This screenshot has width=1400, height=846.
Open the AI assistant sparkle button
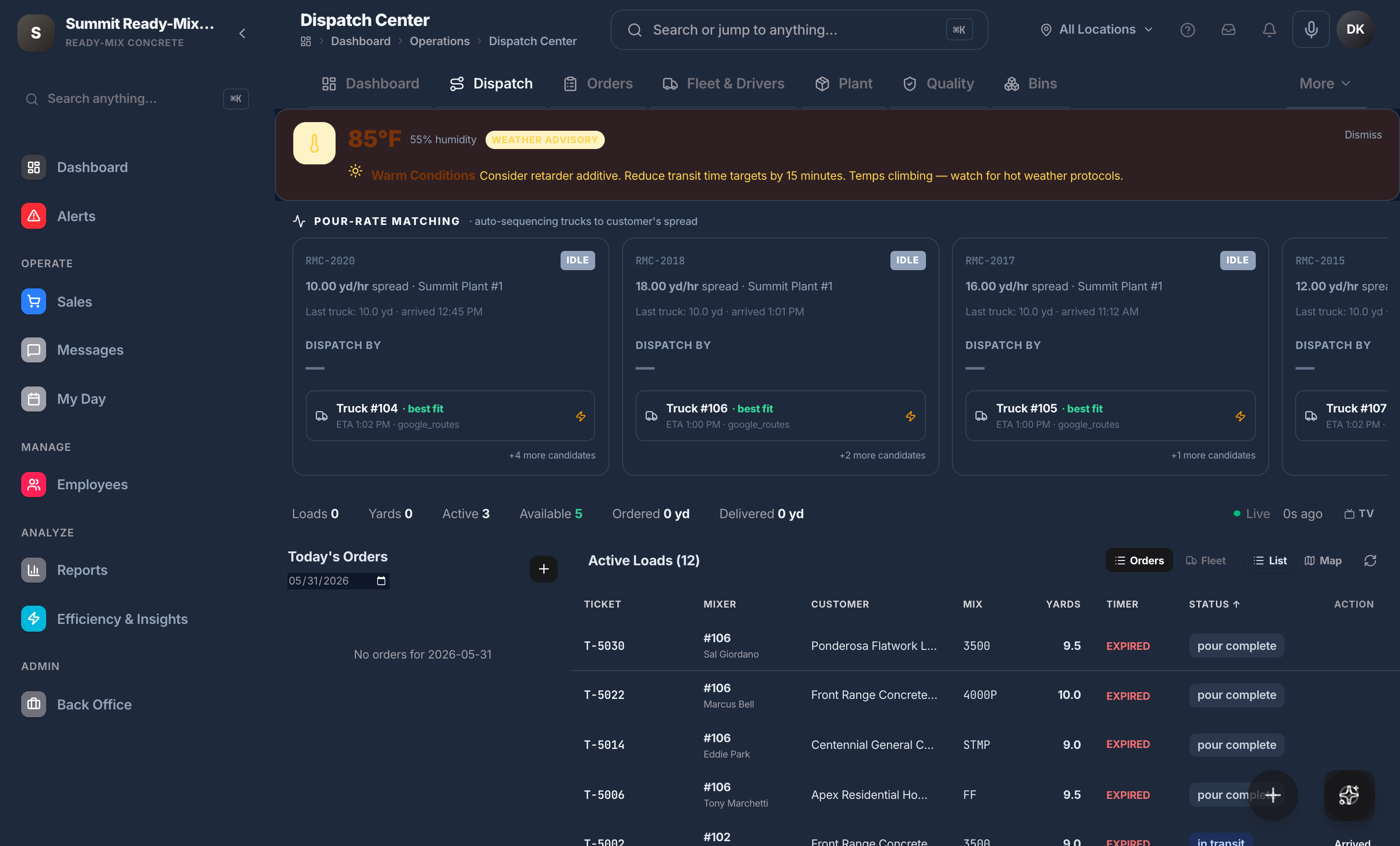coord(1349,795)
